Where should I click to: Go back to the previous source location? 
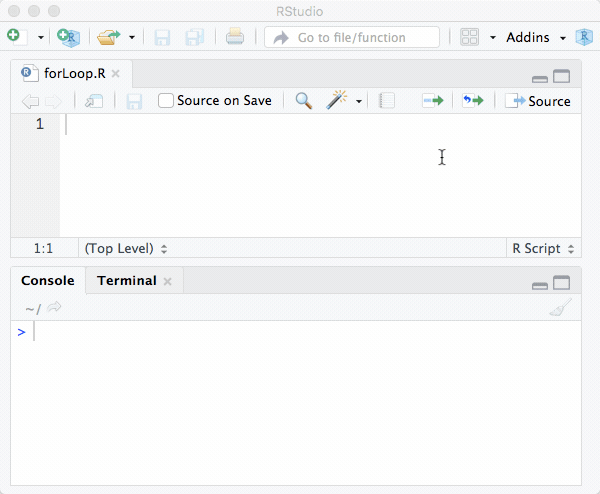tap(30, 101)
